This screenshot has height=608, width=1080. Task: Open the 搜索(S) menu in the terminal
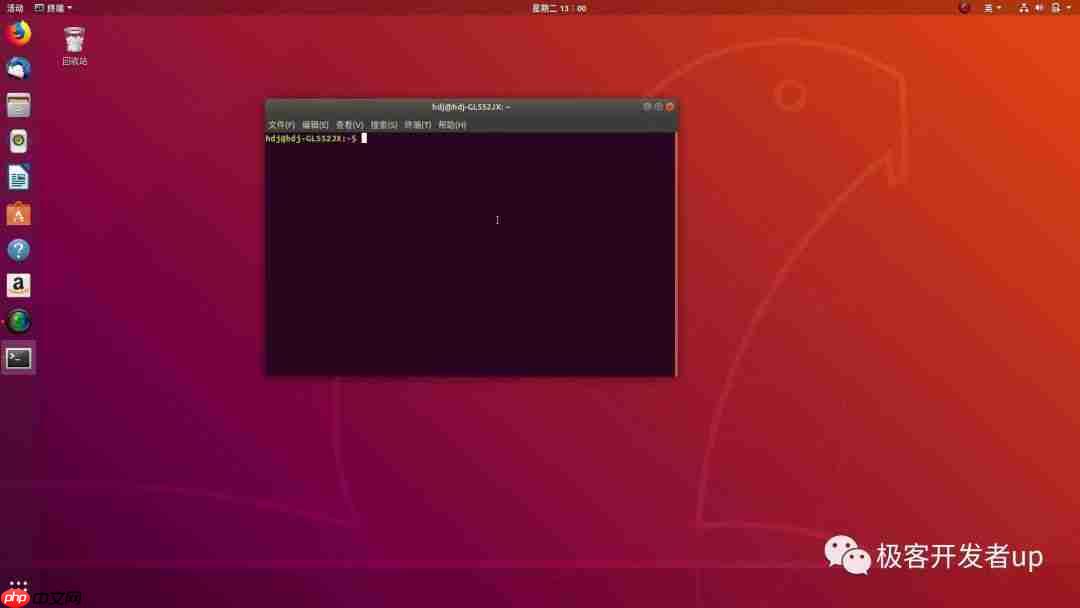383,124
